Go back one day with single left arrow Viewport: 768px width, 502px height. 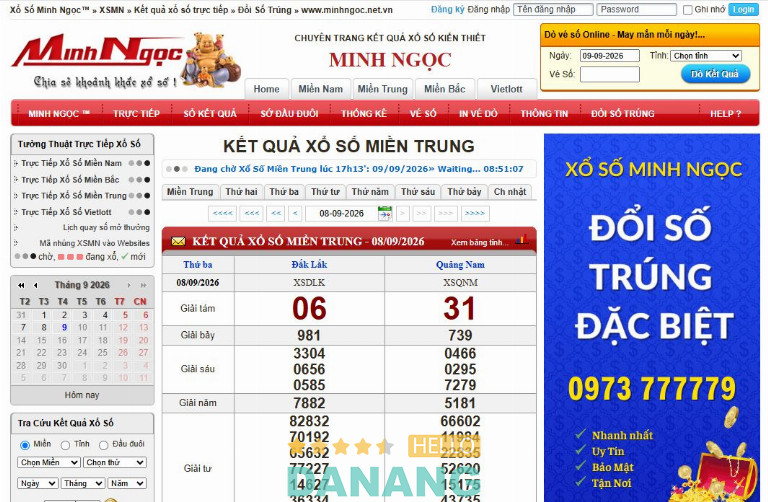point(295,214)
